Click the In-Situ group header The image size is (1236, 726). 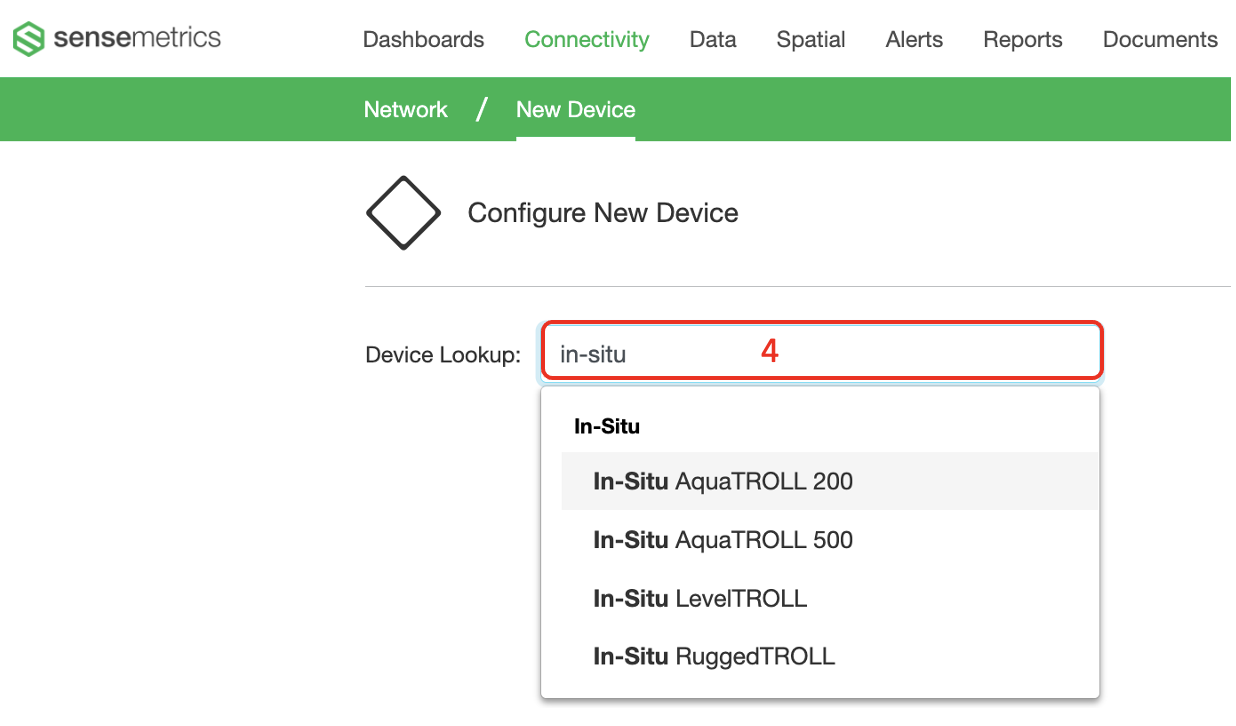[x=607, y=426]
